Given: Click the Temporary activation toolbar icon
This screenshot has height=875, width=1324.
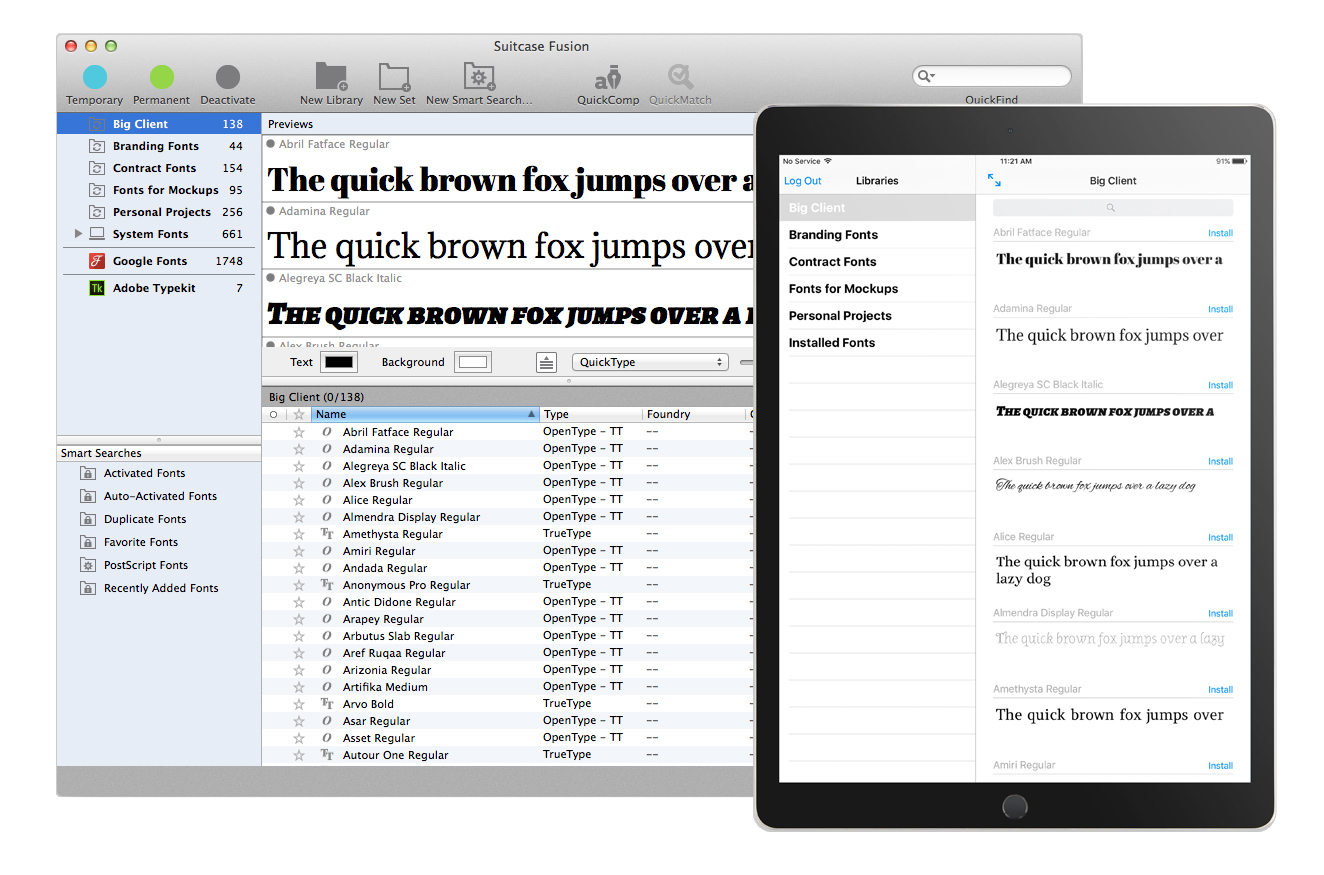Looking at the screenshot, I should point(95,77).
